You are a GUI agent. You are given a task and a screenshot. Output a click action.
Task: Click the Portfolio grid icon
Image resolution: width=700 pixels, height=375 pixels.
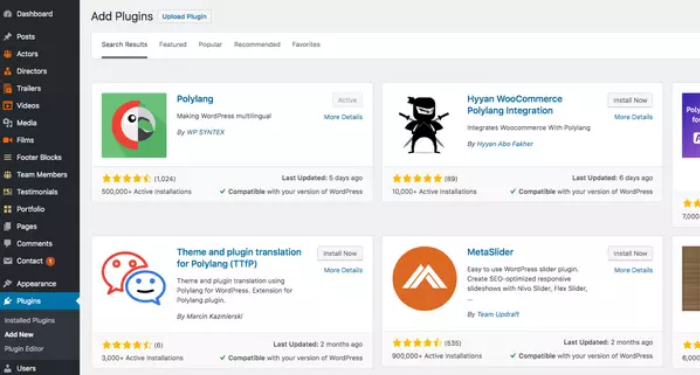tap(7, 209)
